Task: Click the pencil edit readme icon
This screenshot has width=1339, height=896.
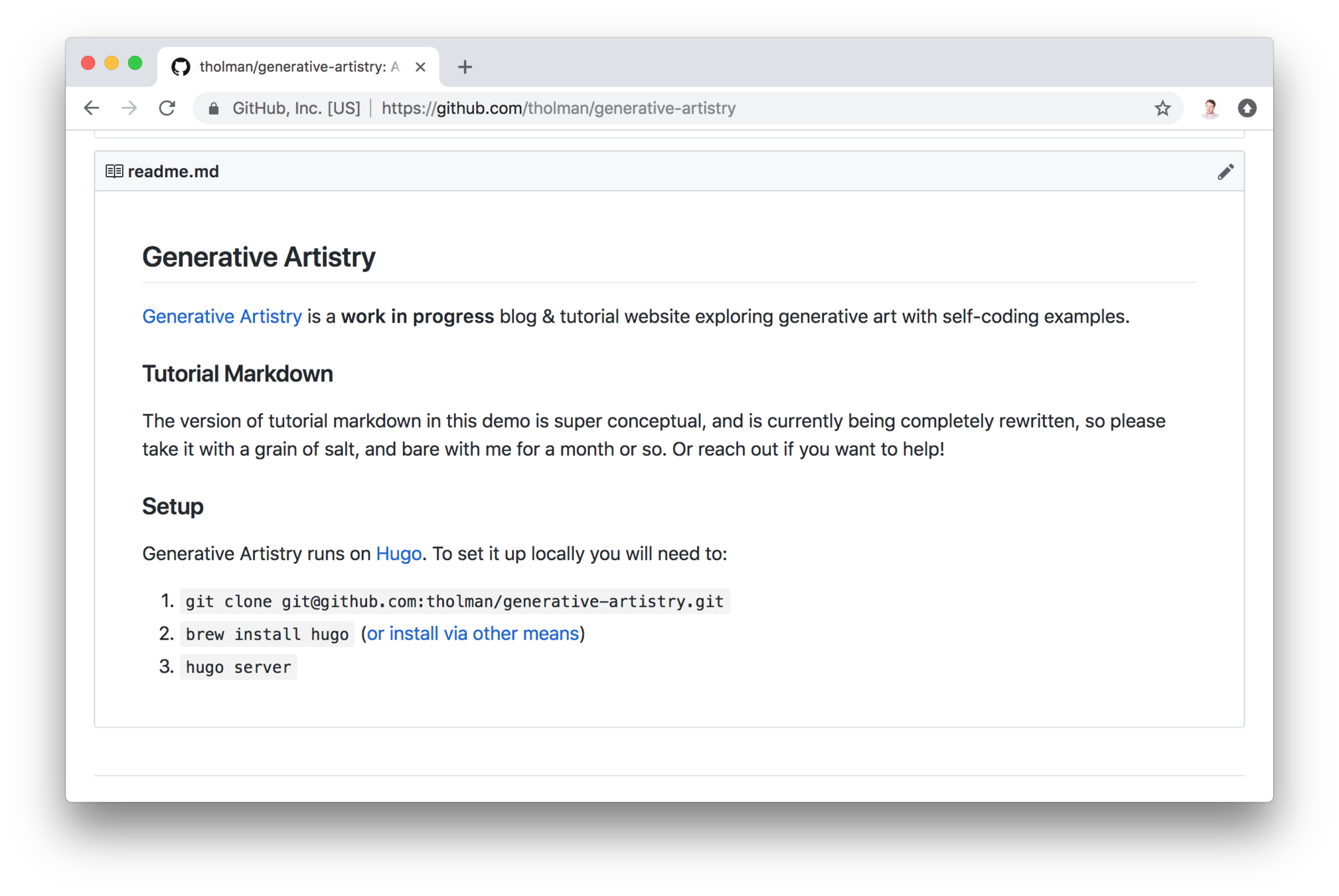Action: [x=1225, y=172]
